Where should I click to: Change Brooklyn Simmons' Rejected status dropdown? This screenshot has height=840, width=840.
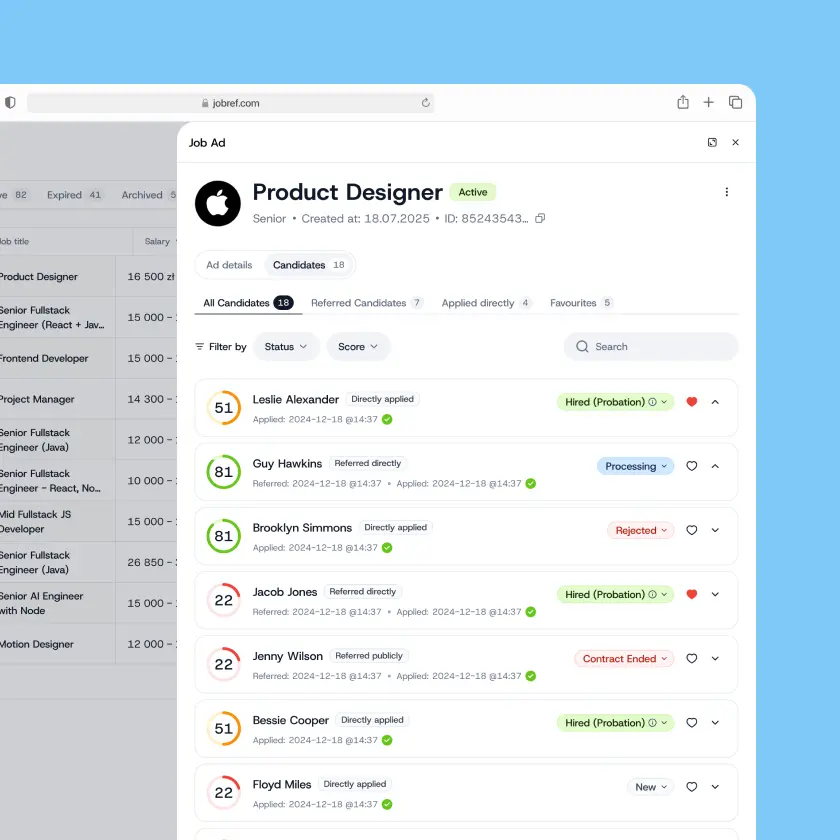tap(641, 531)
